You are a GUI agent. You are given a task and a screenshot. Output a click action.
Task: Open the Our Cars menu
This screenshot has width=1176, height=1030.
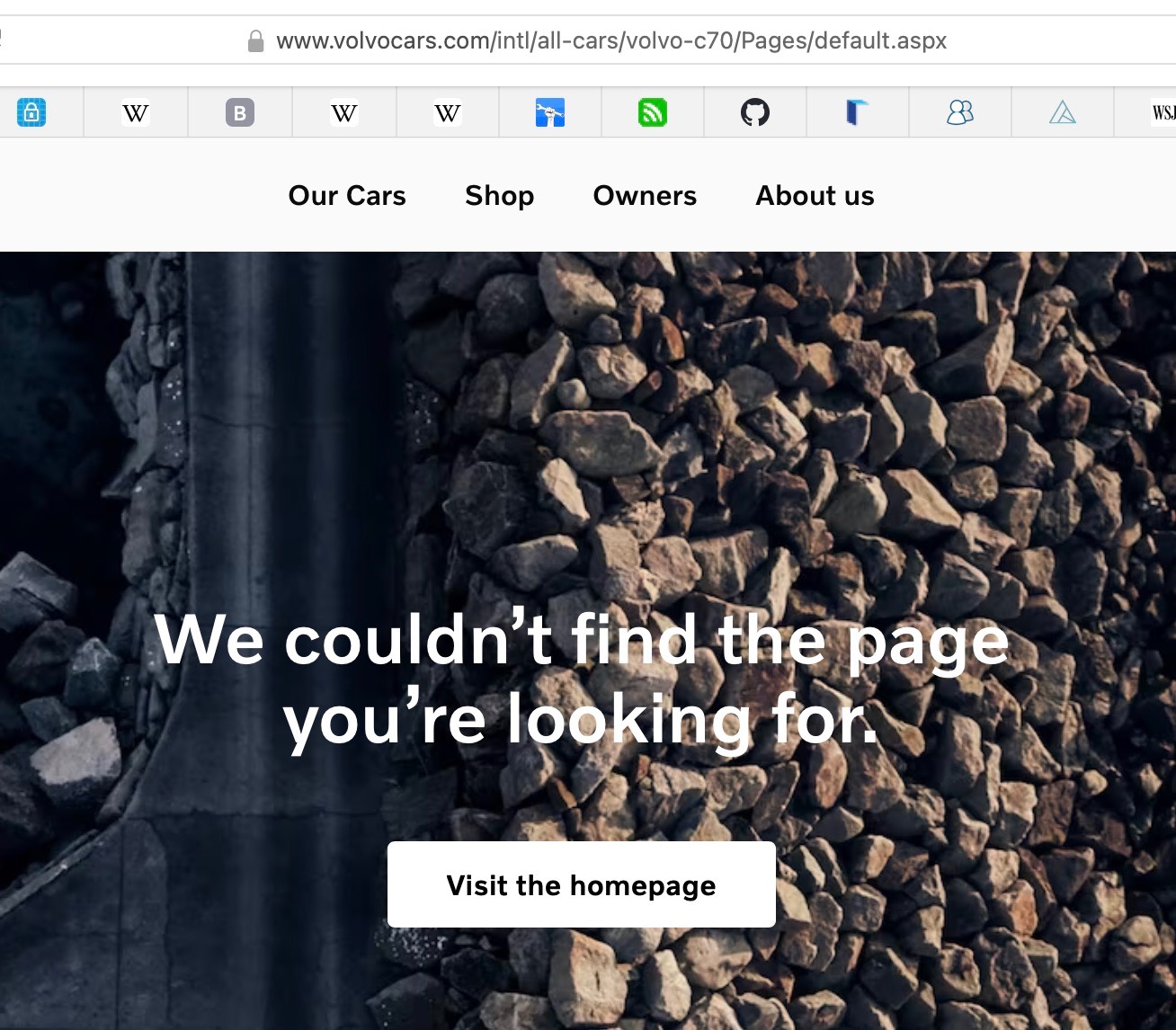tap(347, 196)
